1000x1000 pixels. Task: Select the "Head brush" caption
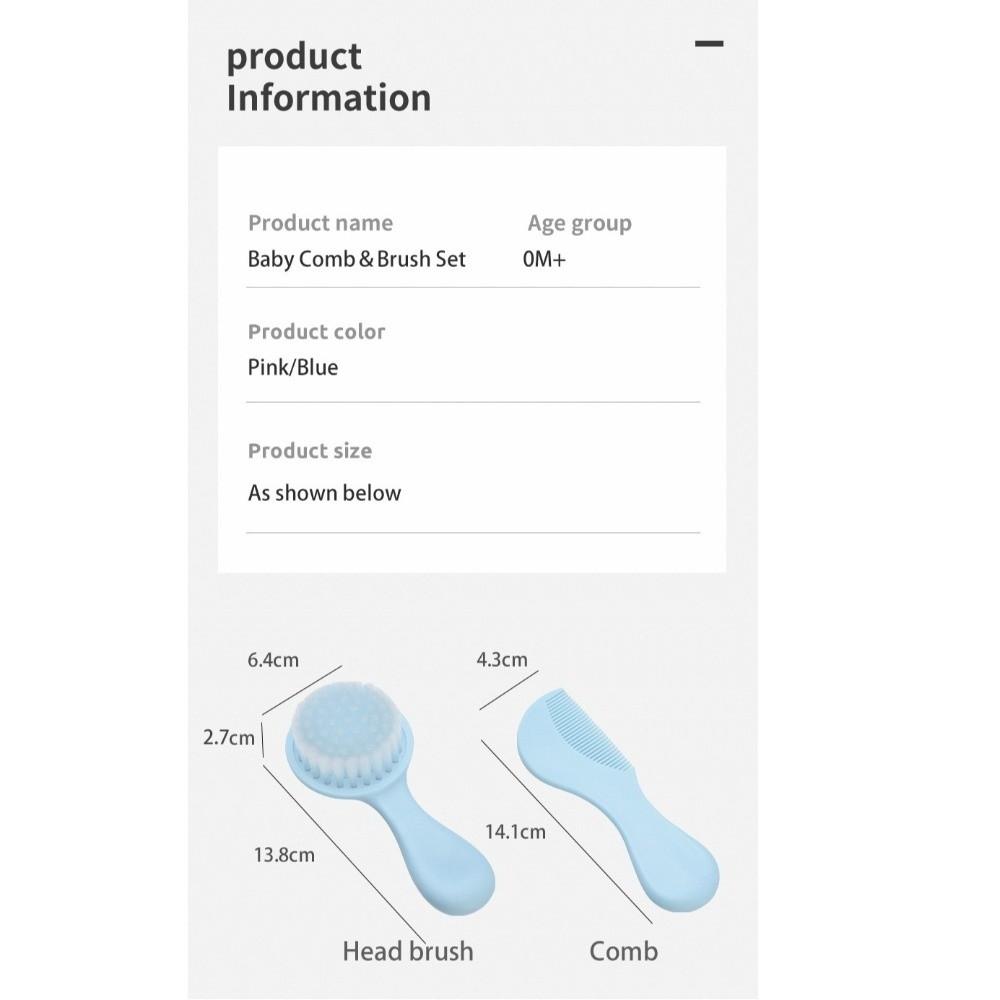pos(407,950)
